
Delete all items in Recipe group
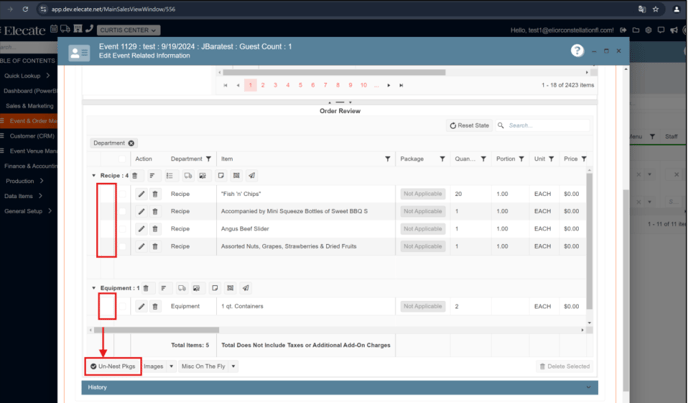135,176
